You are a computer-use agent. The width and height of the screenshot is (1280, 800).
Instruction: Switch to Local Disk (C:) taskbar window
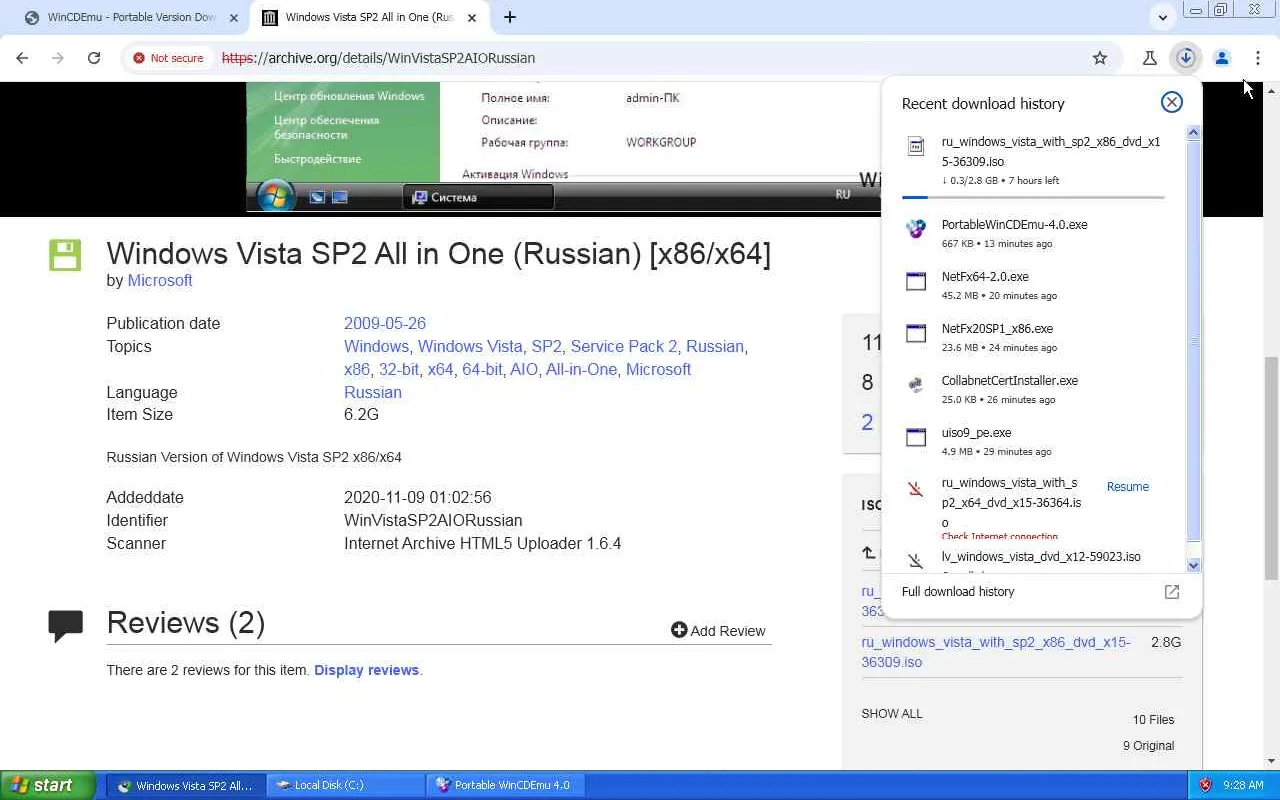pyautogui.click(x=345, y=785)
